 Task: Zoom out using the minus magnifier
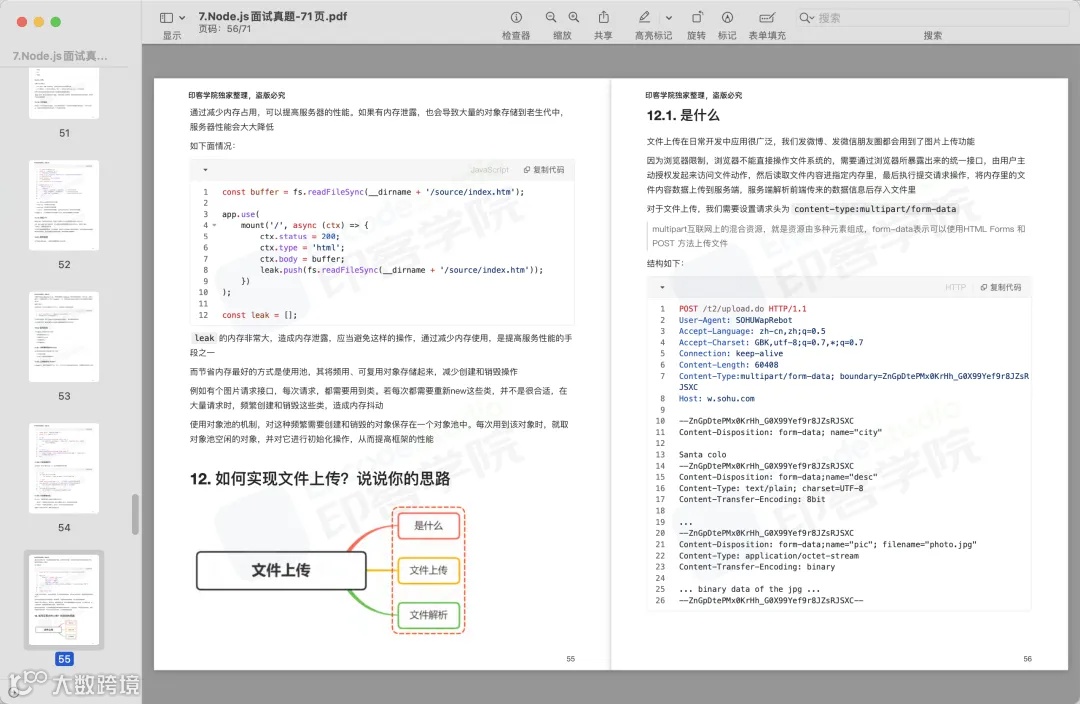point(550,17)
